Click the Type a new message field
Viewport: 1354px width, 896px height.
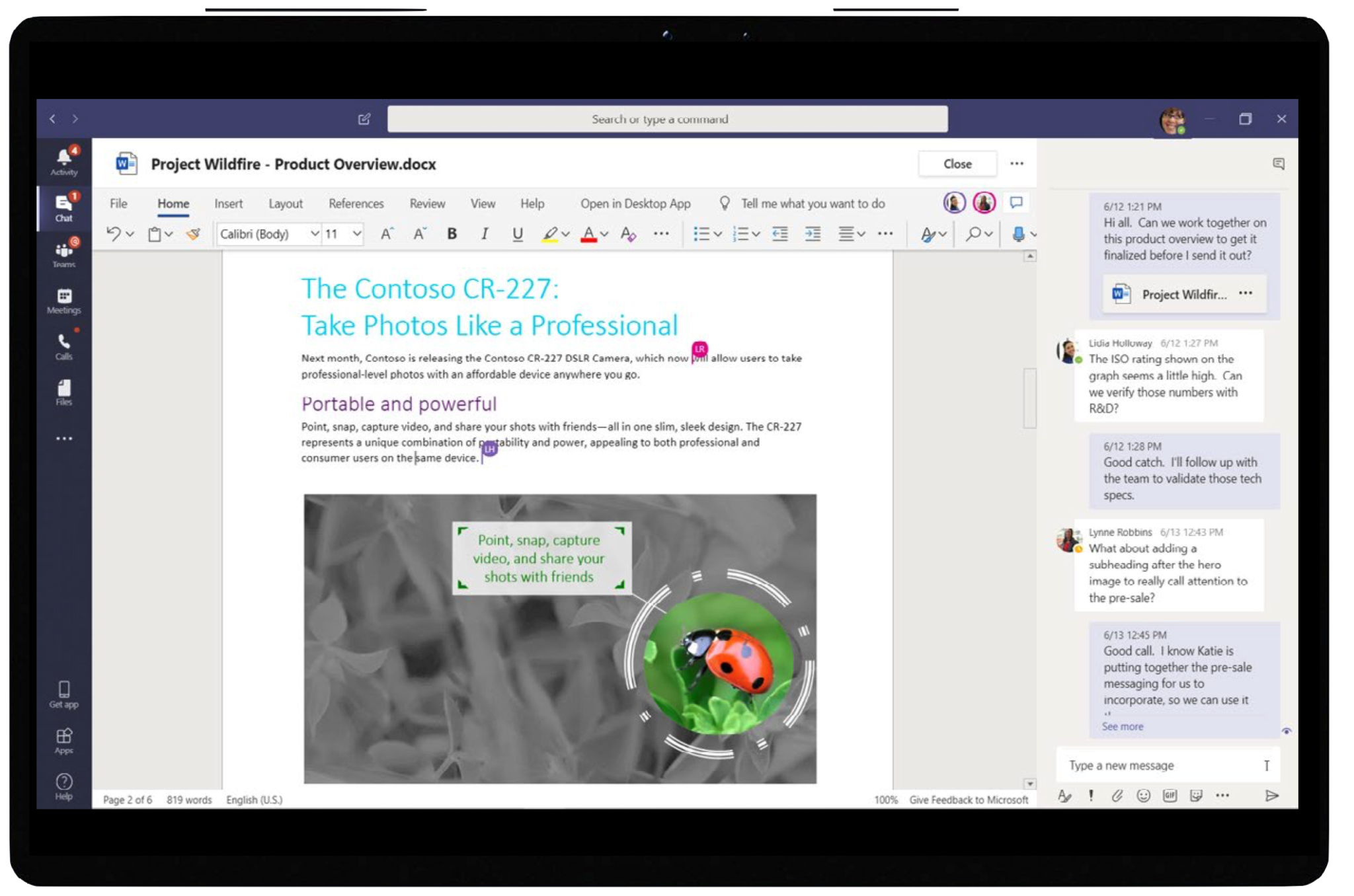pyautogui.click(x=1168, y=765)
